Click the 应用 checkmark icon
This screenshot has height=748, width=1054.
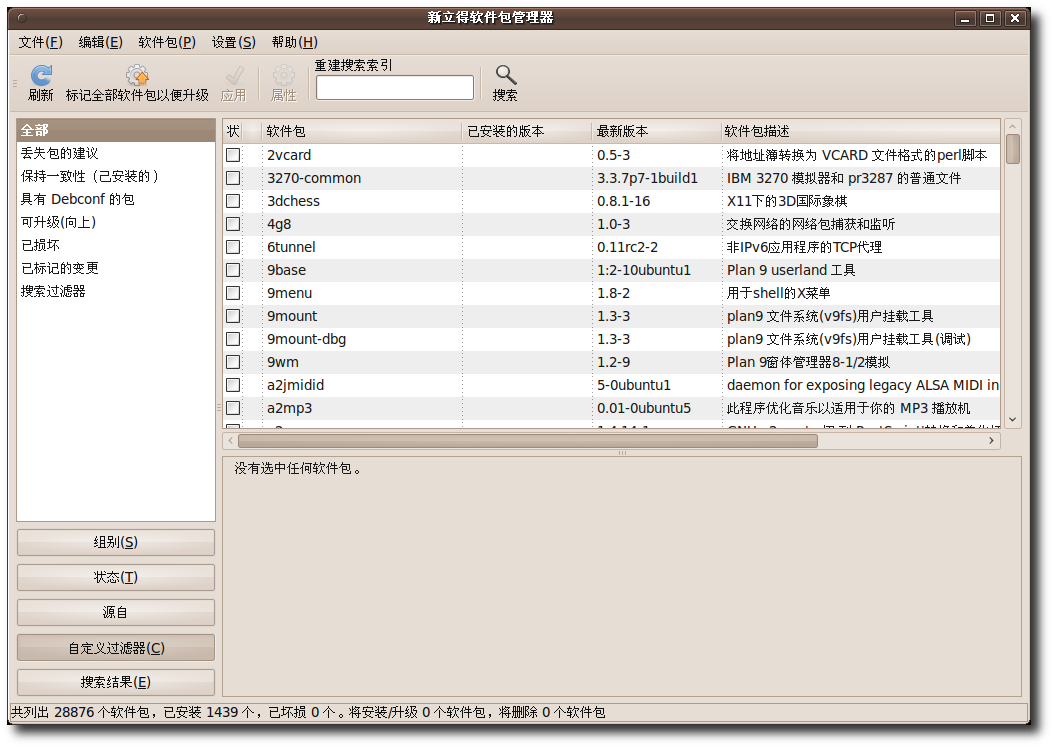coord(233,75)
